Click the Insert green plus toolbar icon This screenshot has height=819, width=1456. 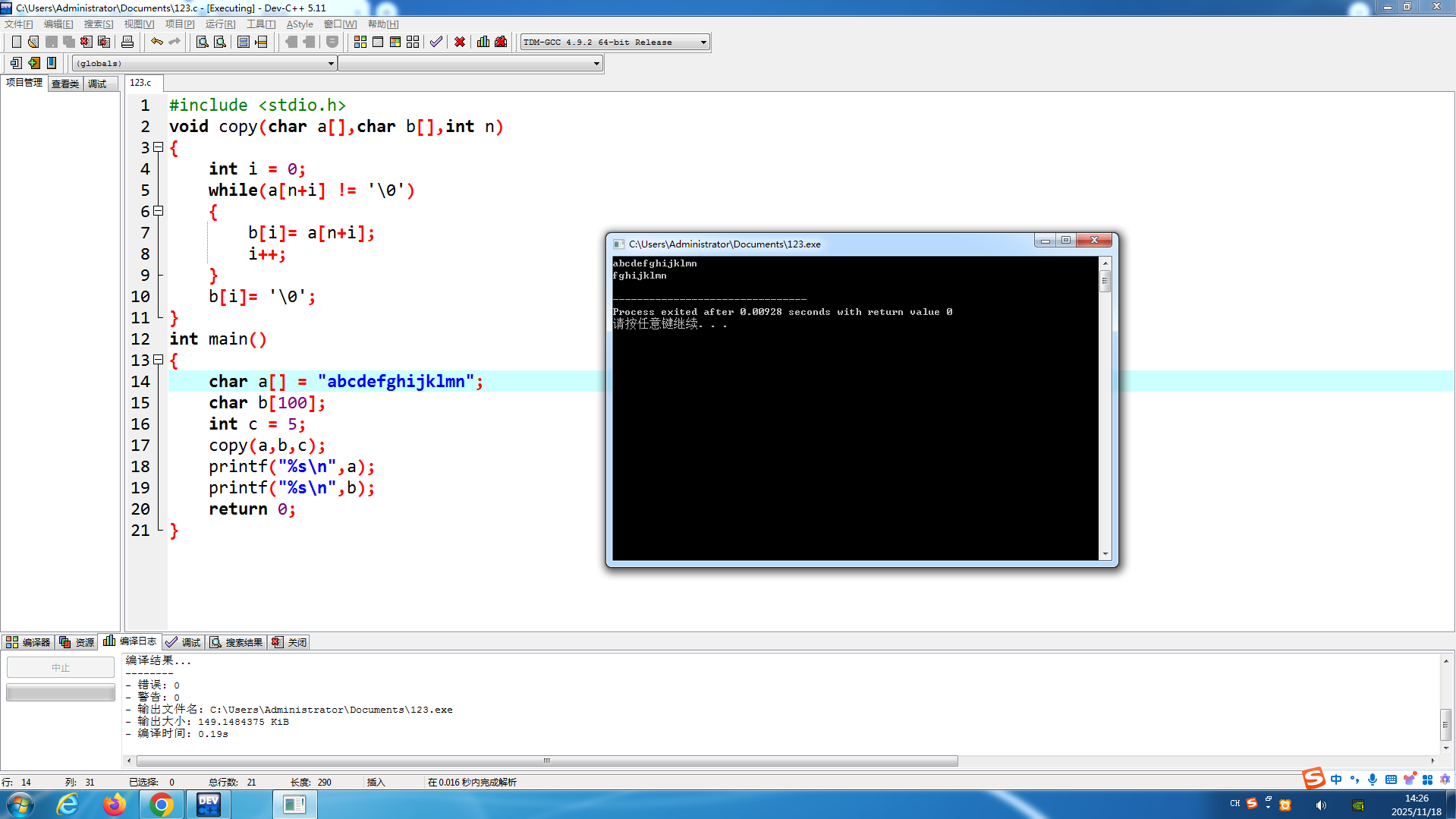(x=33, y=63)
